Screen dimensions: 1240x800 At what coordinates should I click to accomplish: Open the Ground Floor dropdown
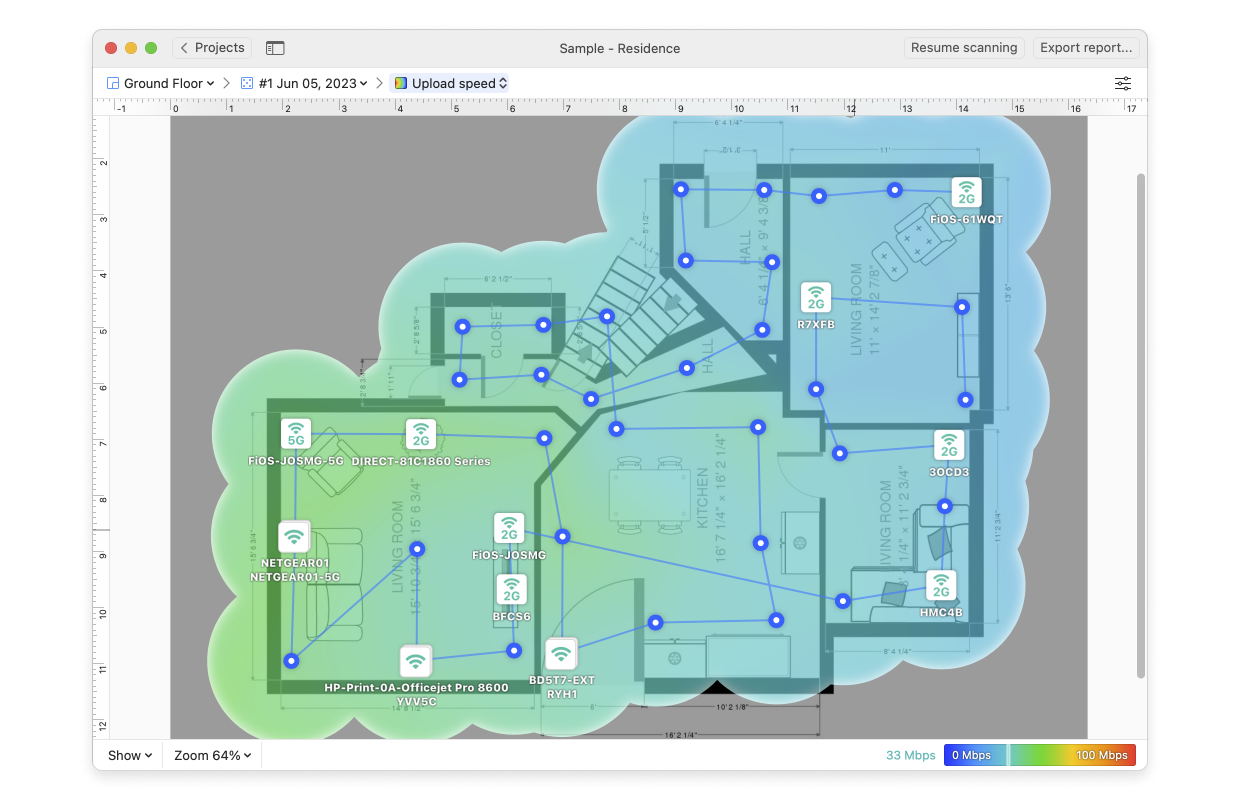(160, 83)
